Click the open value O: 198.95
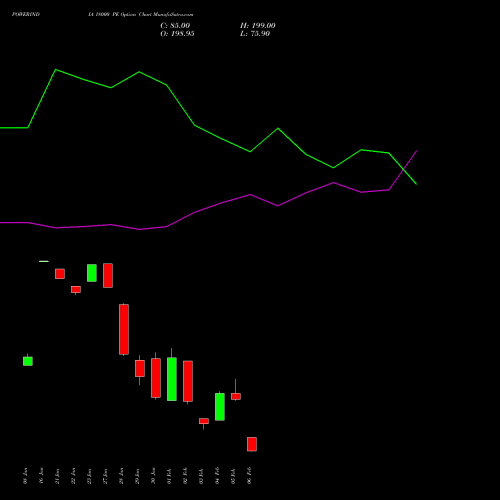 (x=177, y=34)
